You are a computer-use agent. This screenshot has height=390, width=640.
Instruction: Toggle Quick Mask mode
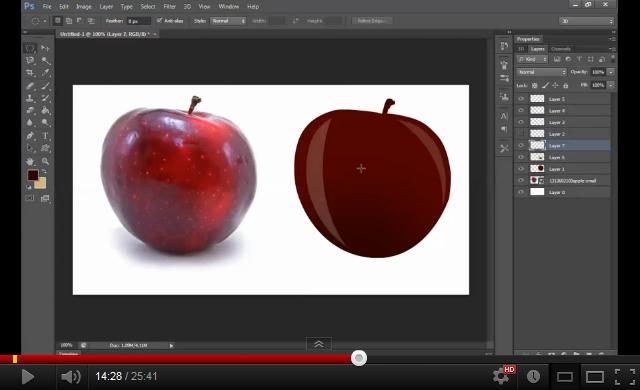point(30,198)
